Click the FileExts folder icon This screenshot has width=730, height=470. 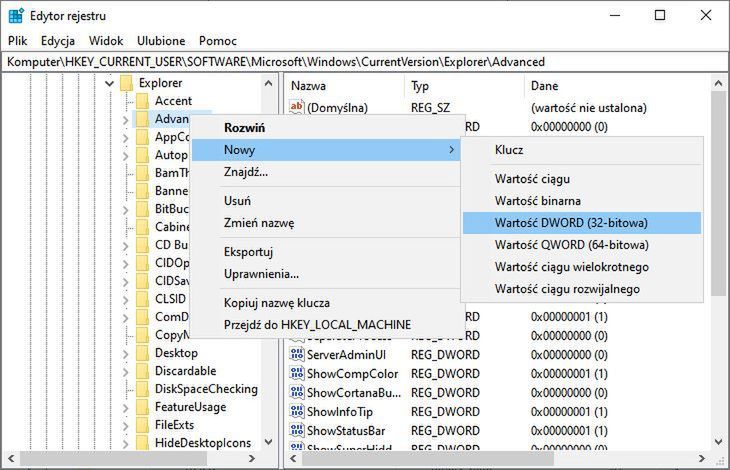coord(143,425)
